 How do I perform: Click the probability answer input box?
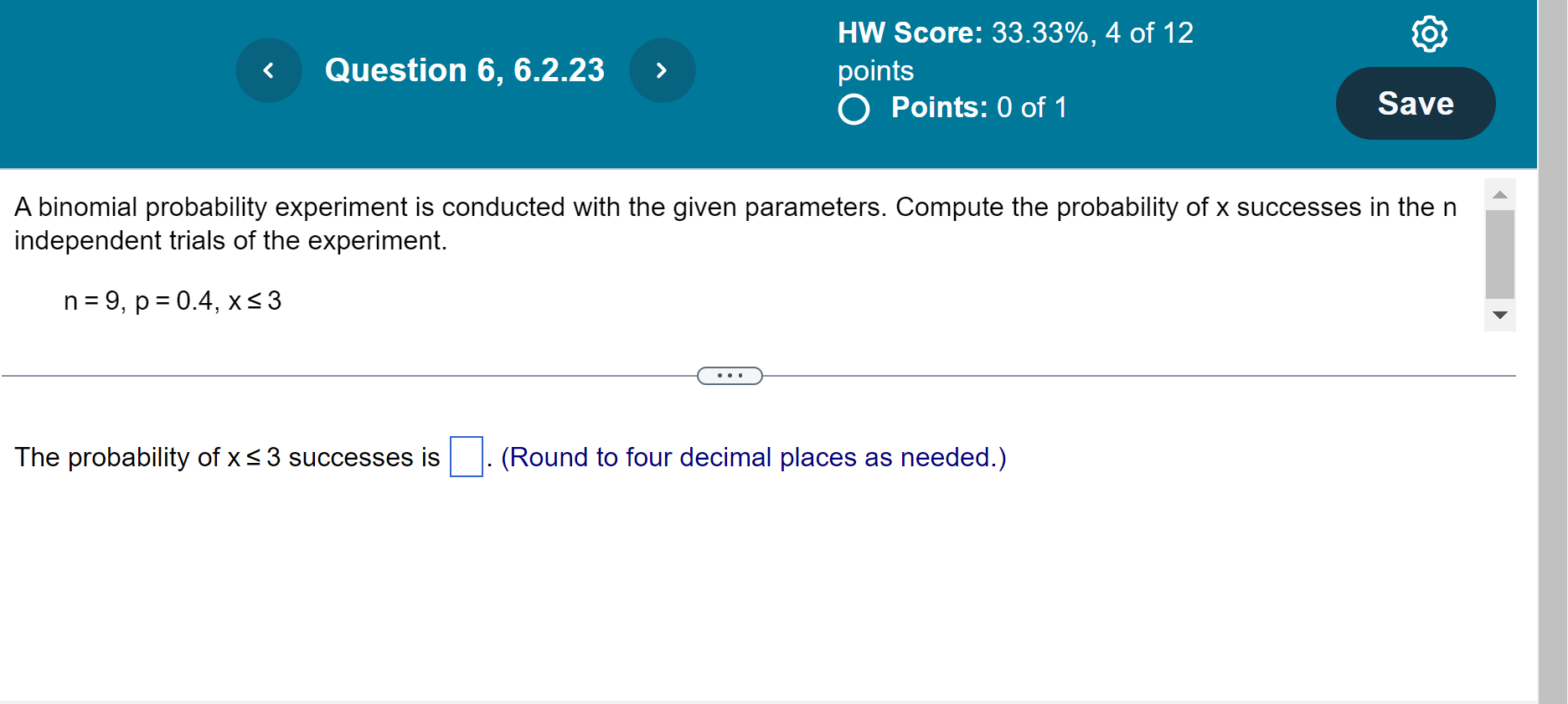point(466,458)
